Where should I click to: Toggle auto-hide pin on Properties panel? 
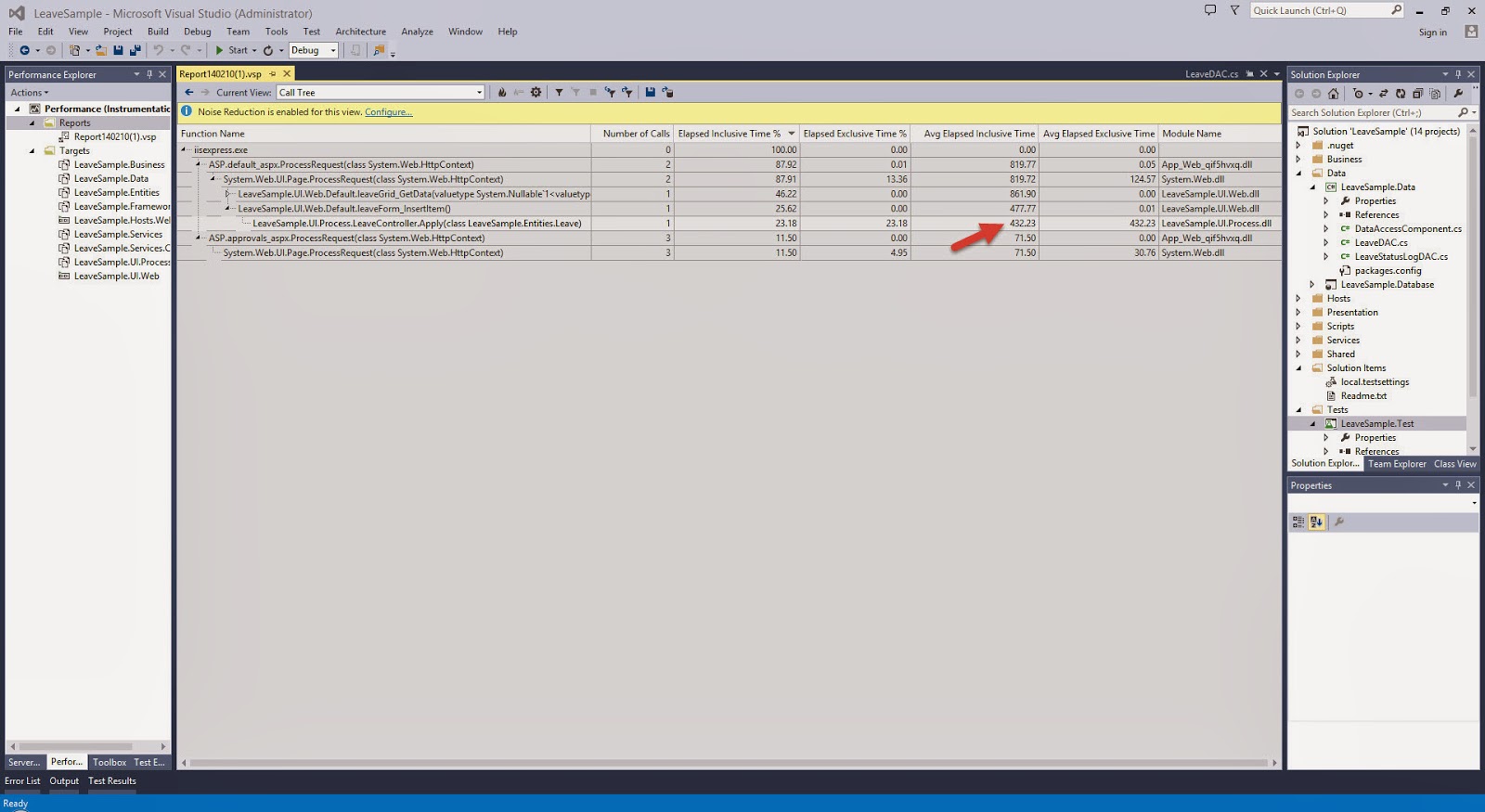coord(1458,485)
